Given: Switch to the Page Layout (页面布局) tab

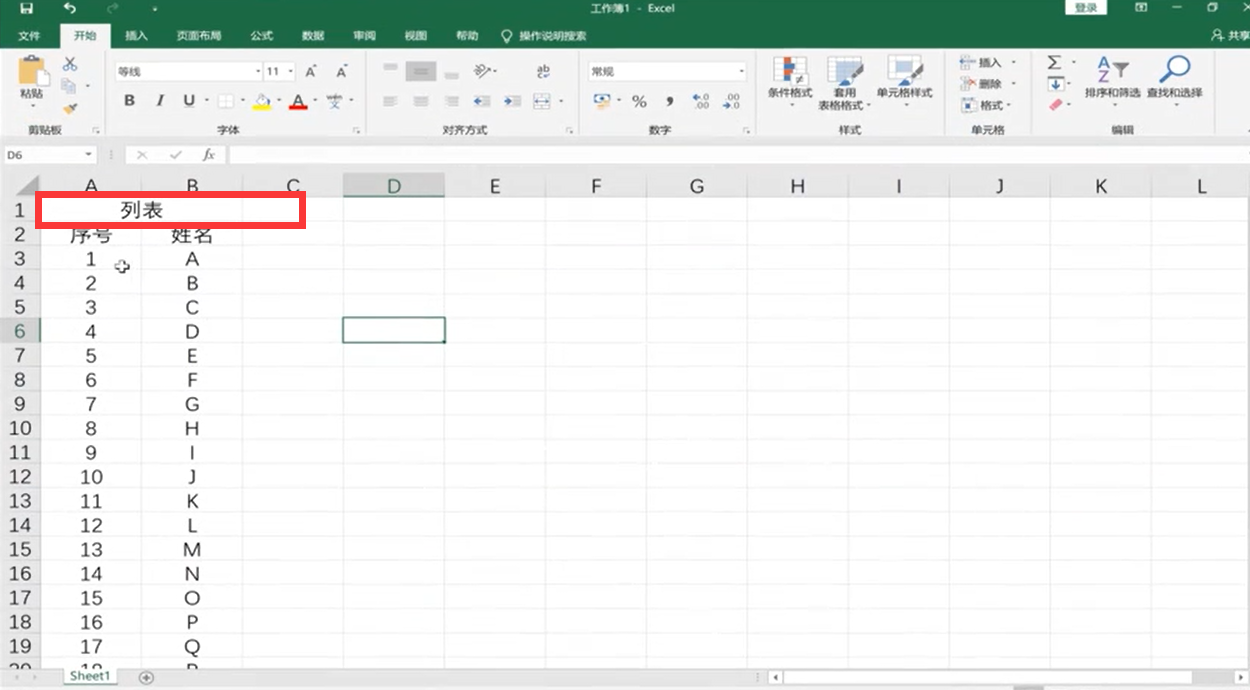Looking at the screenshot, I should (199, 36).
